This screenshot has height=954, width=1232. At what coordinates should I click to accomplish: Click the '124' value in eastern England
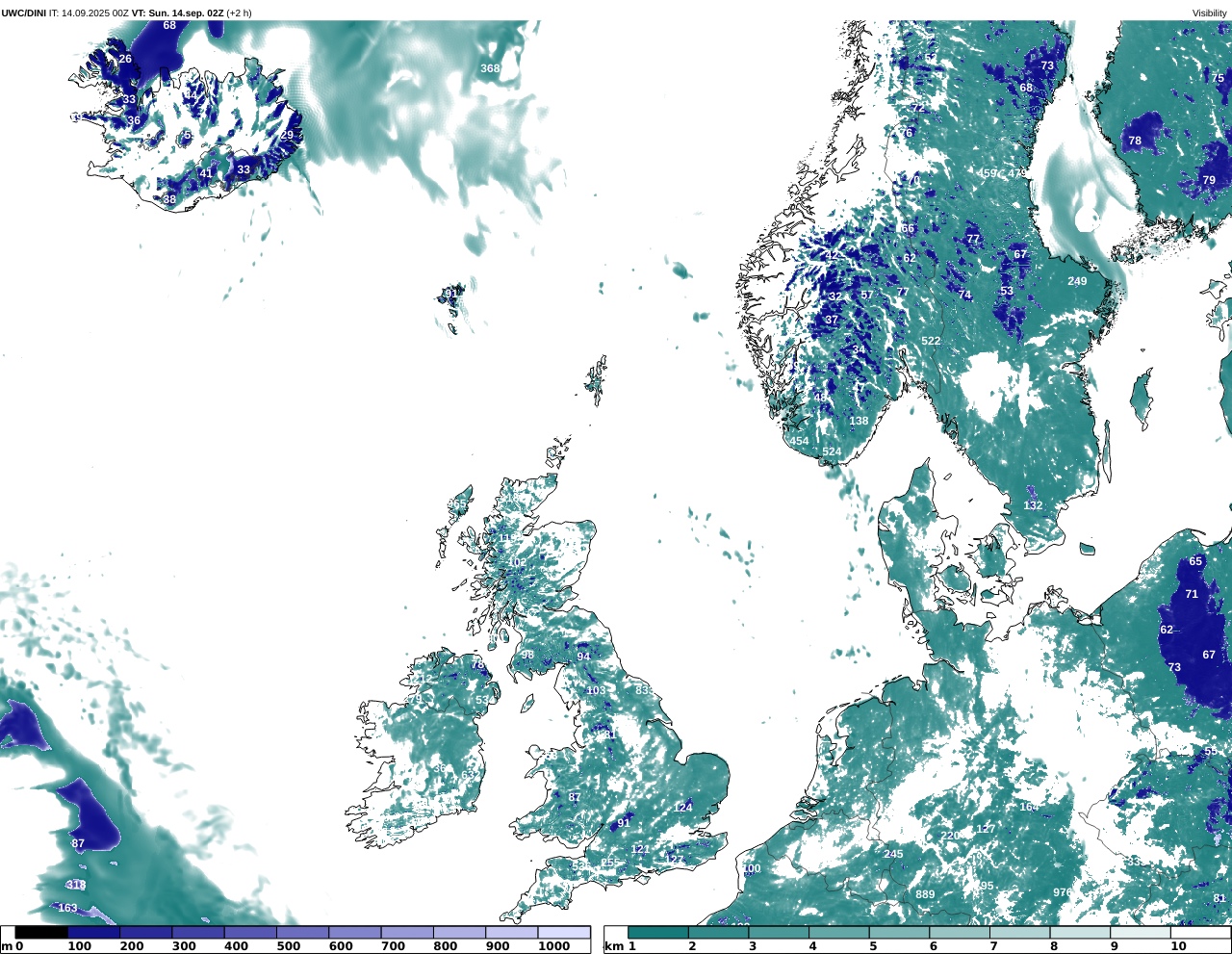click(x=683, y=807)
